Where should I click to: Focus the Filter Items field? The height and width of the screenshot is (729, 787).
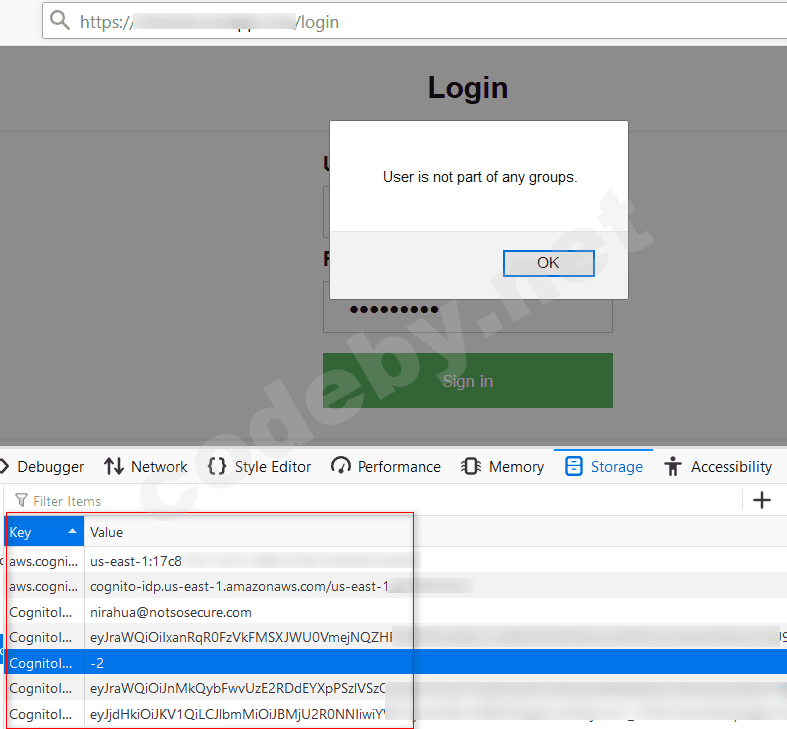coord(371,501)
